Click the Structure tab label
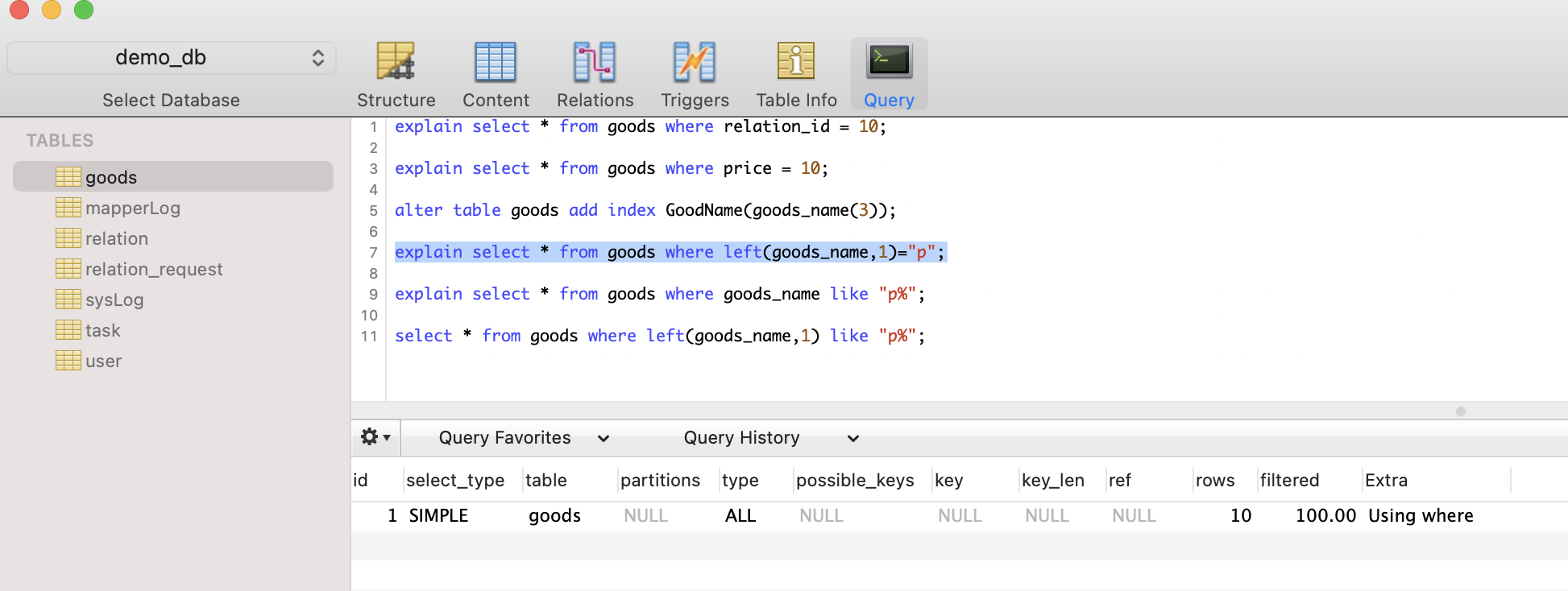The image size is (1568, 591). click(396, 100)
